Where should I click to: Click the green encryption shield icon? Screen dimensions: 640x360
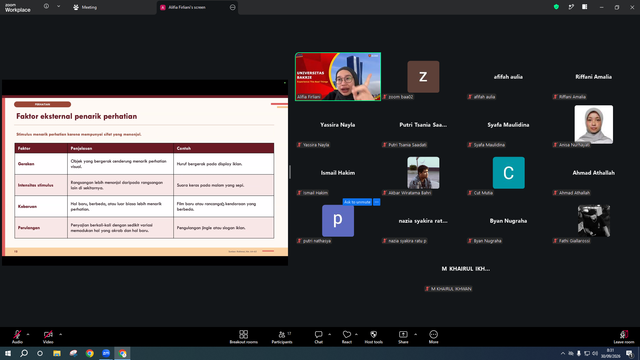click(x=556, y=7)
